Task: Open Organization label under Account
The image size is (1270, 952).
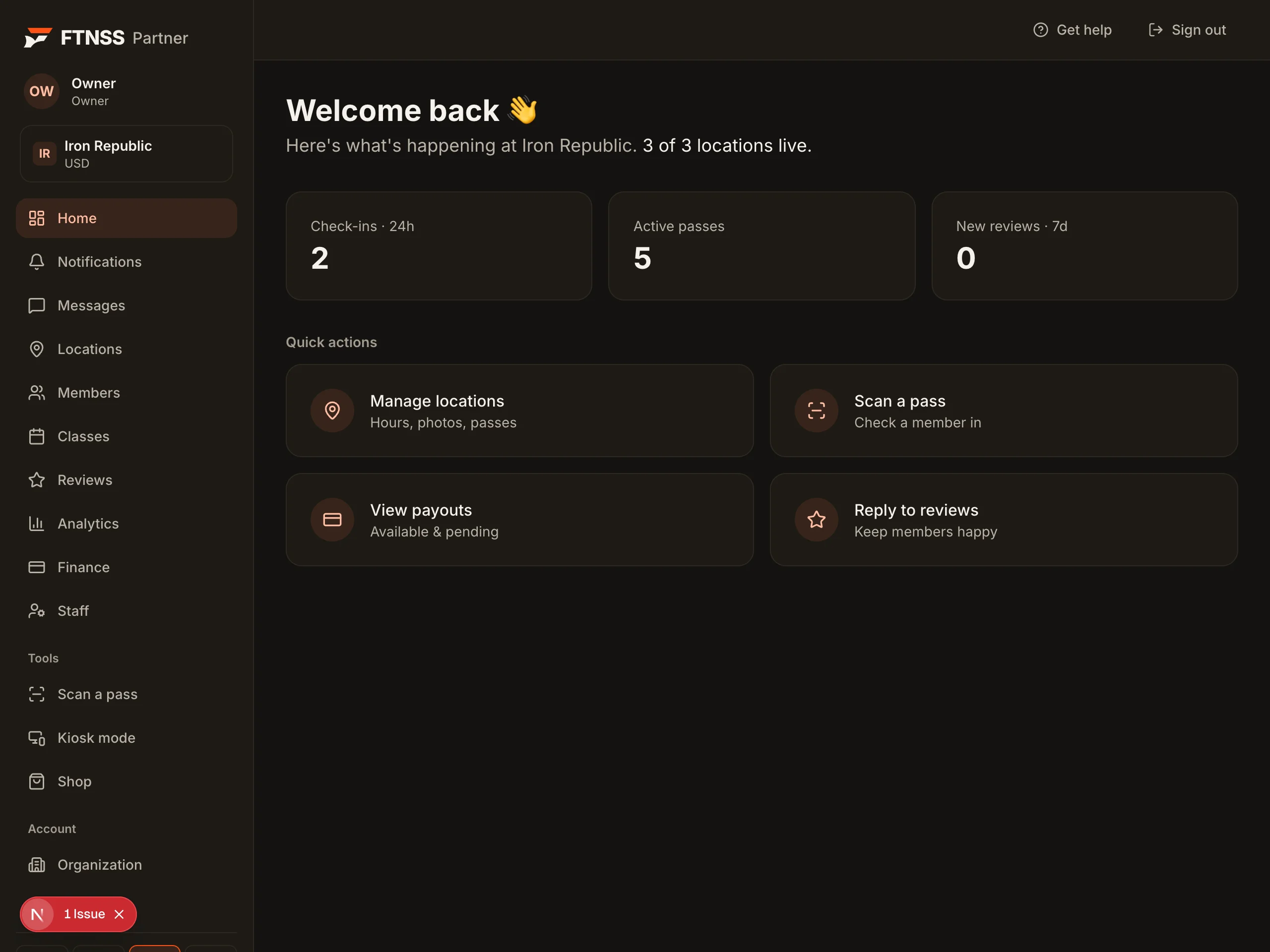Action: coord(99,865)
